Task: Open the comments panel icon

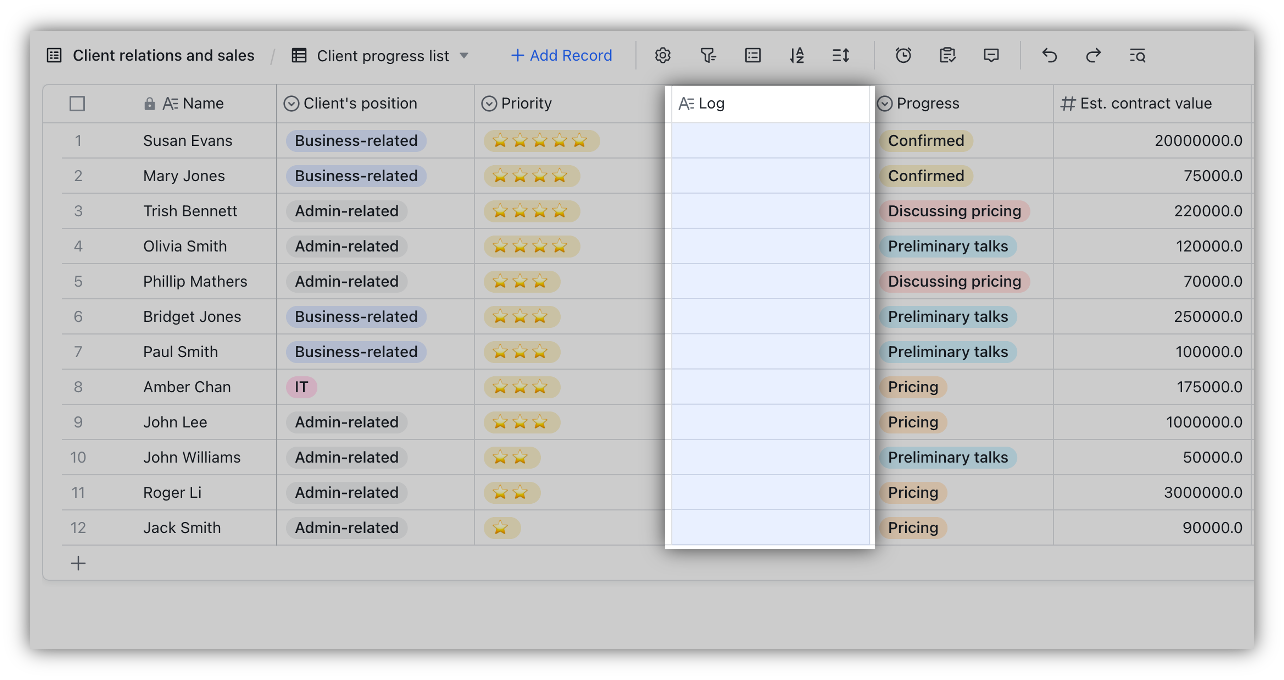Action: click(991, 55)
